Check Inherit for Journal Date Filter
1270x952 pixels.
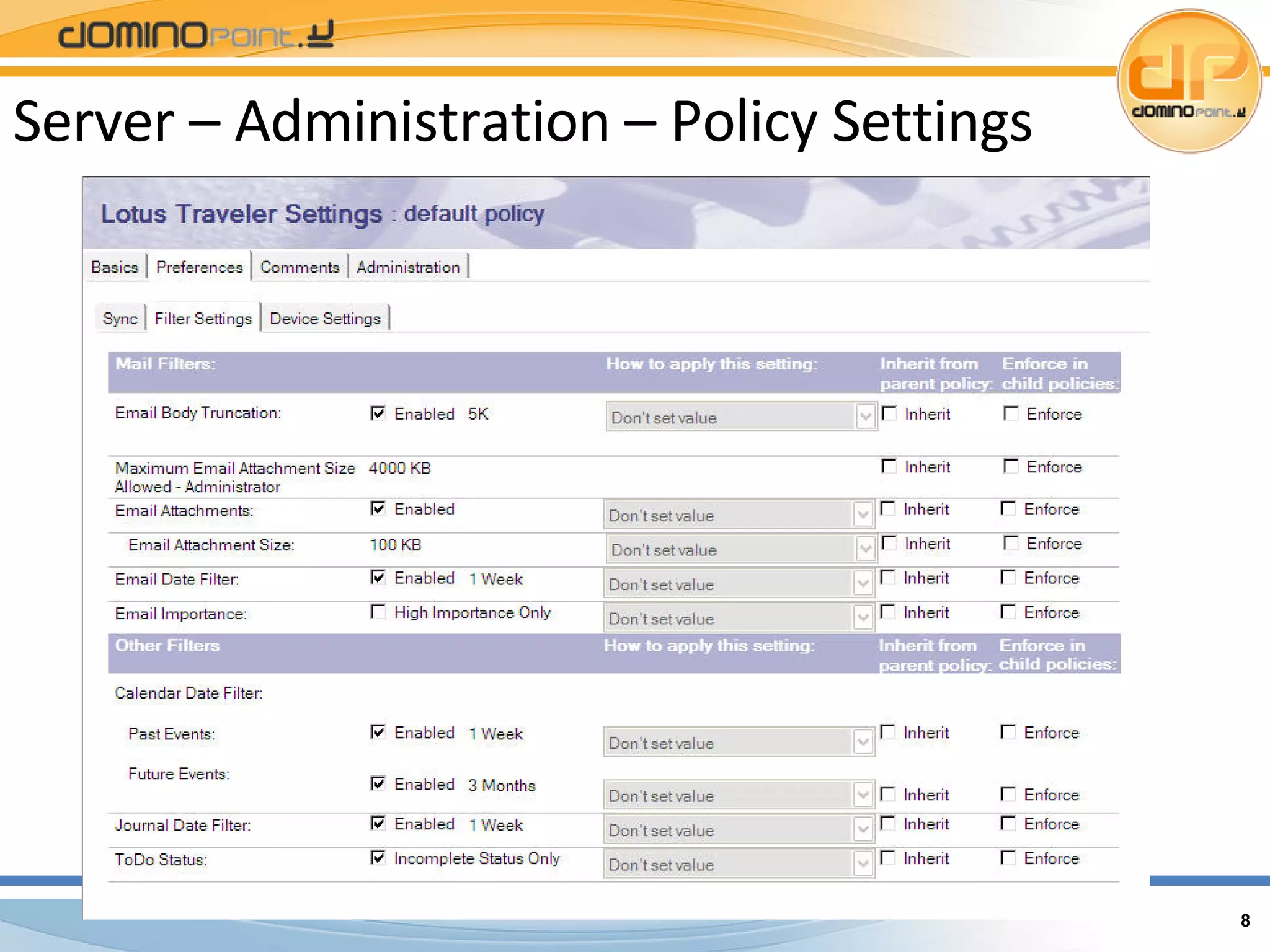888,823
